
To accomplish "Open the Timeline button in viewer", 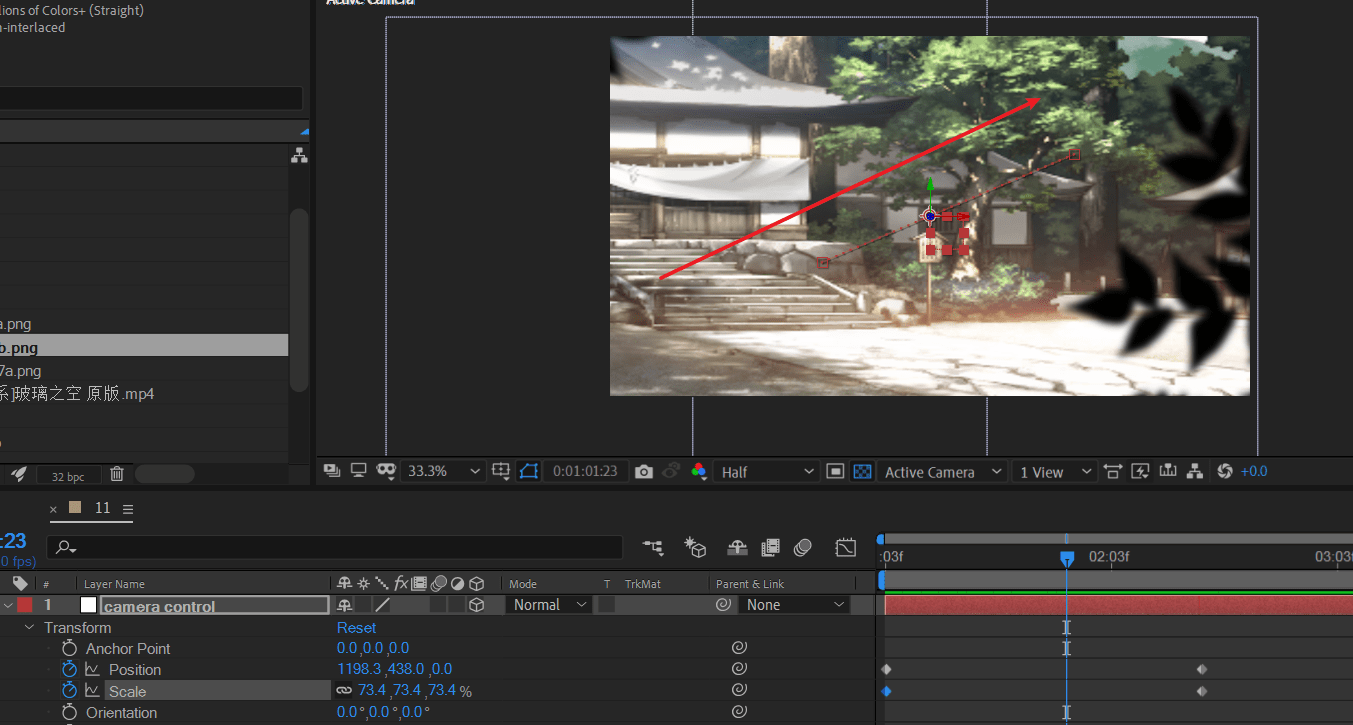I will (x=1167, y=471).
